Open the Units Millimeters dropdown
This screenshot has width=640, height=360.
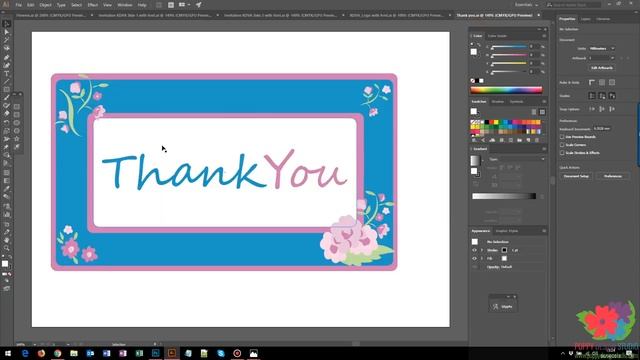(602, 48)
